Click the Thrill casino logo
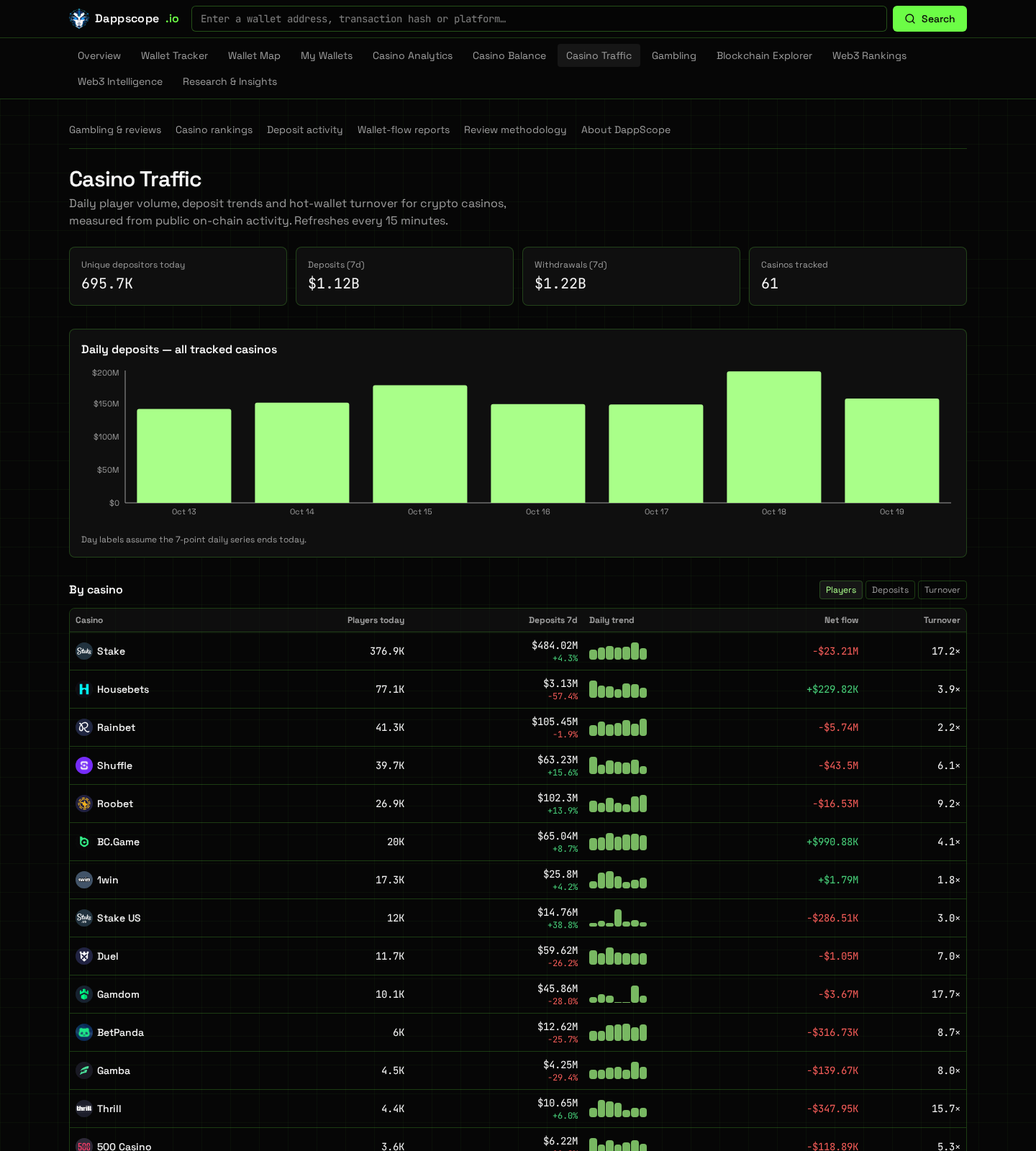The height and width of the screenshot is (1151, 1036). (84, 1109)
